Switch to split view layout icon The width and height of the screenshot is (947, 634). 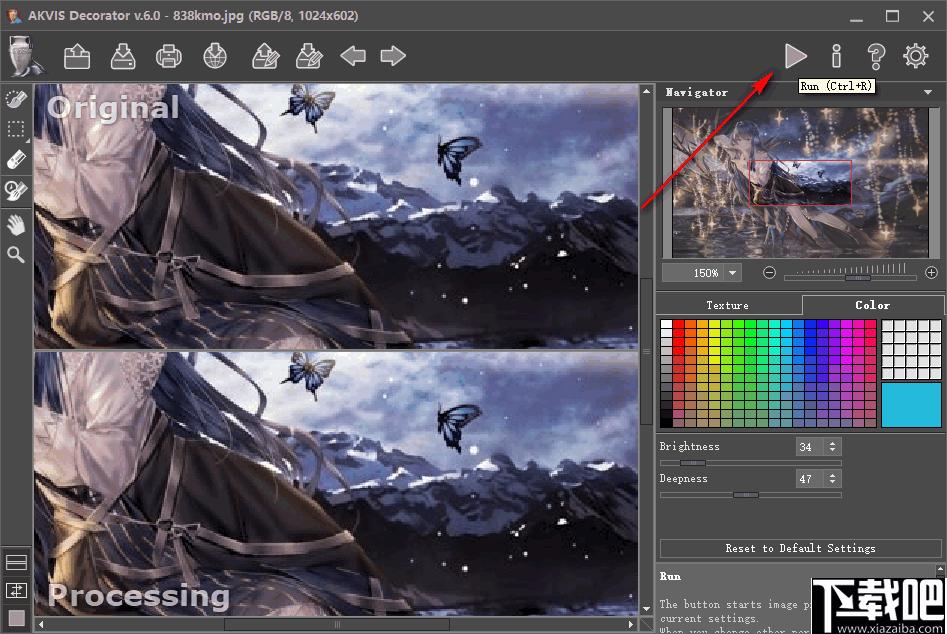(x=16, y=562)
